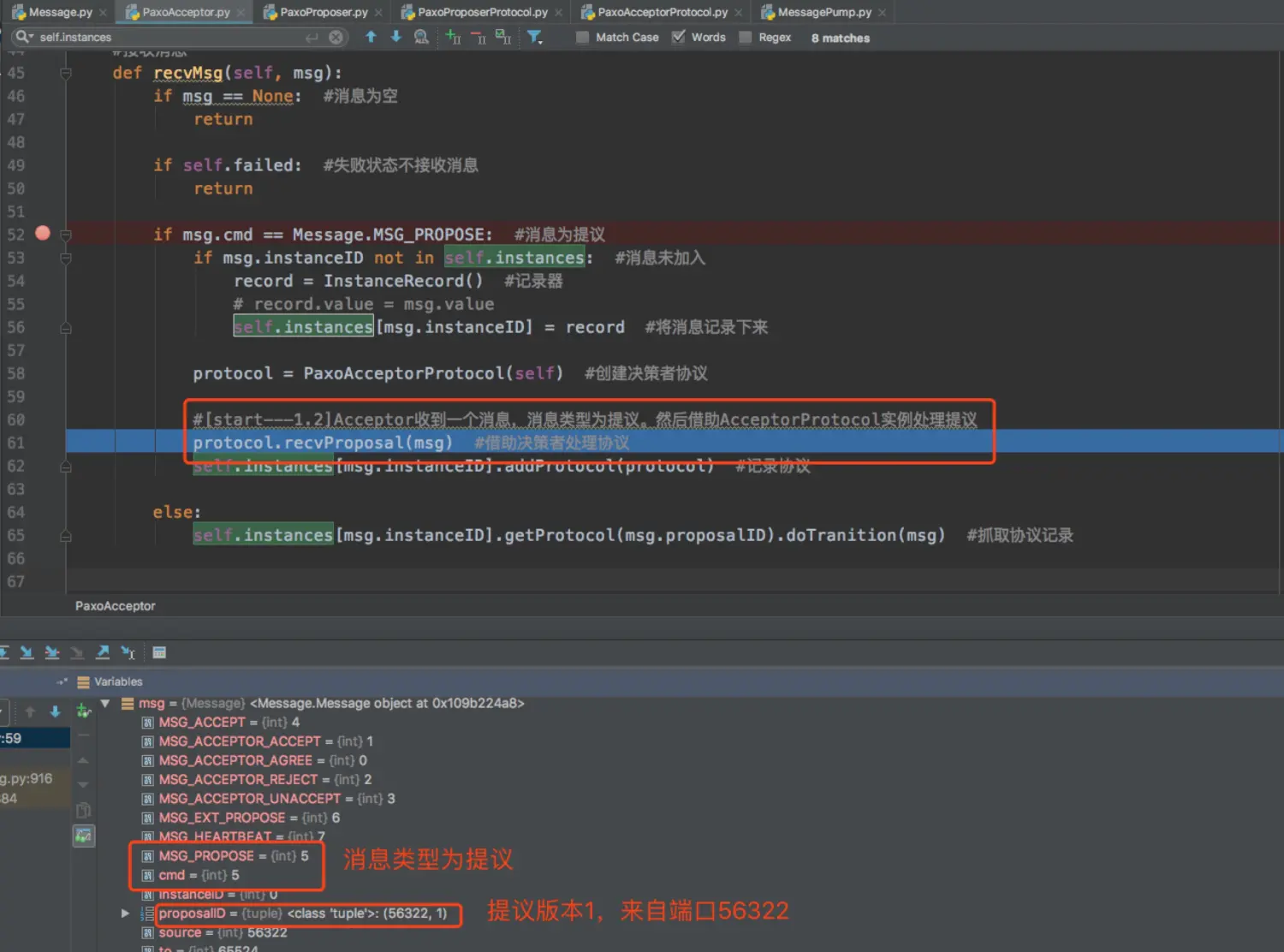Close the Message.py editor tab
Viewport: 1284px width, 952px height.
point(103,12)
